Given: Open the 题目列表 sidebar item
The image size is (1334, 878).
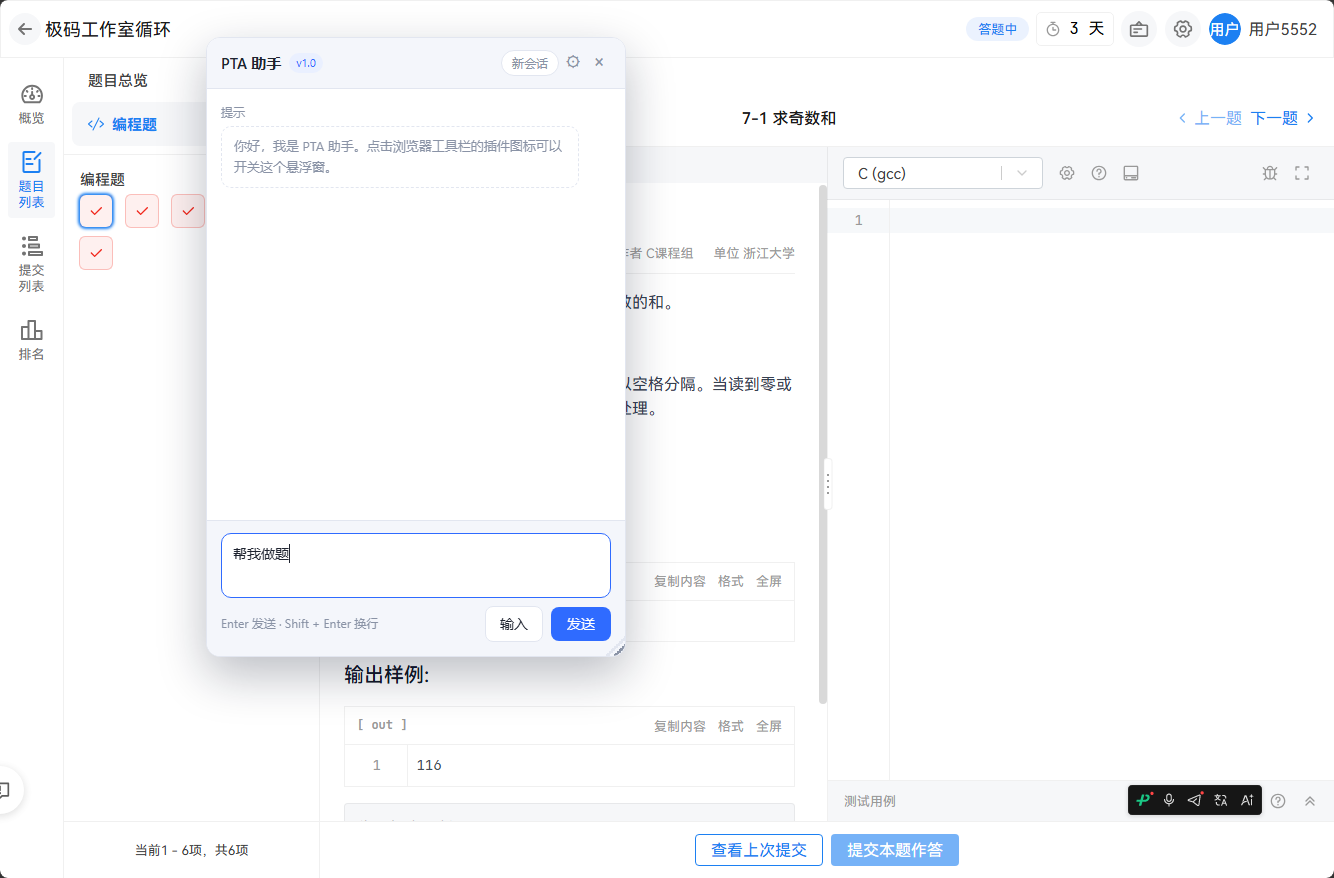Looking at the screenshot, I should click(31, 179).
